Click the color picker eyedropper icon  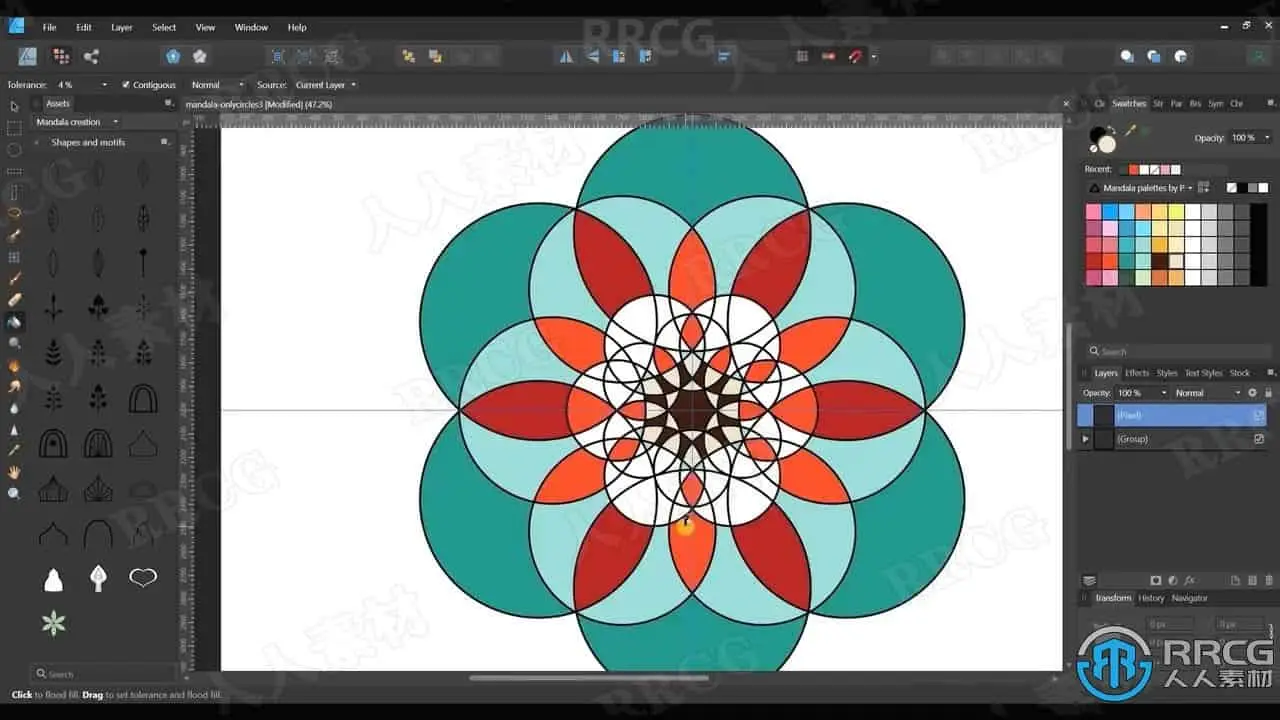pyautogui.click(x=1131, y=130)
